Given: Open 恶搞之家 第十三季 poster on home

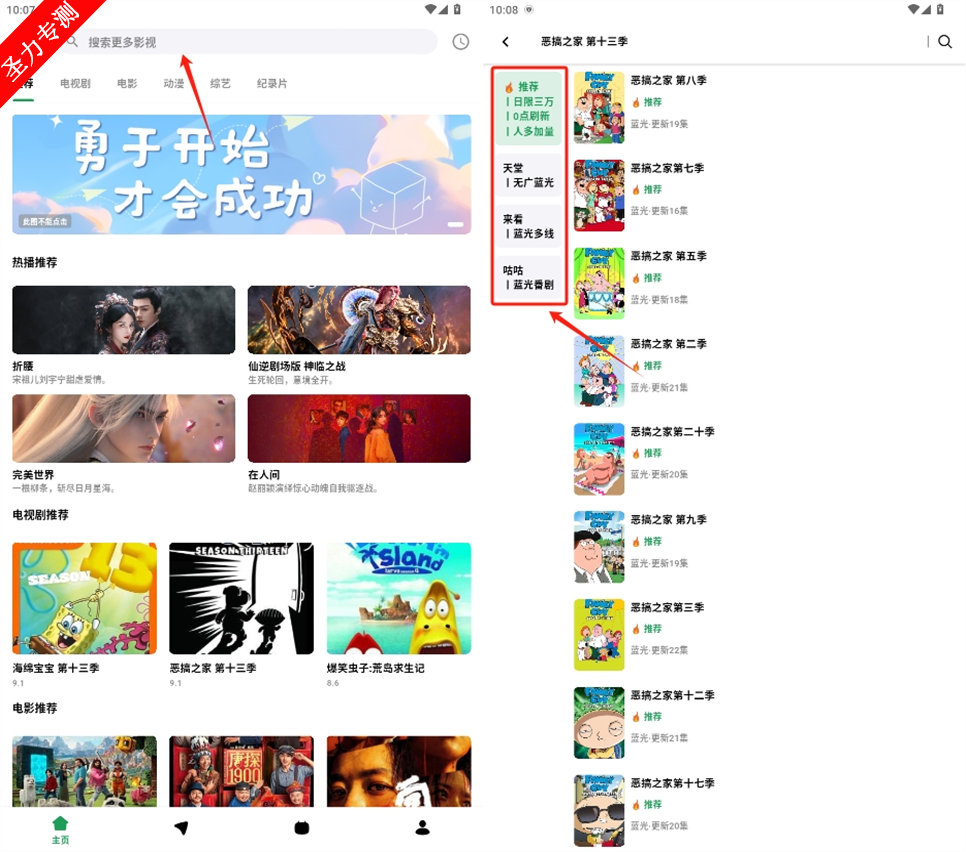Looking at the screenshot, I should click(242, 598).
